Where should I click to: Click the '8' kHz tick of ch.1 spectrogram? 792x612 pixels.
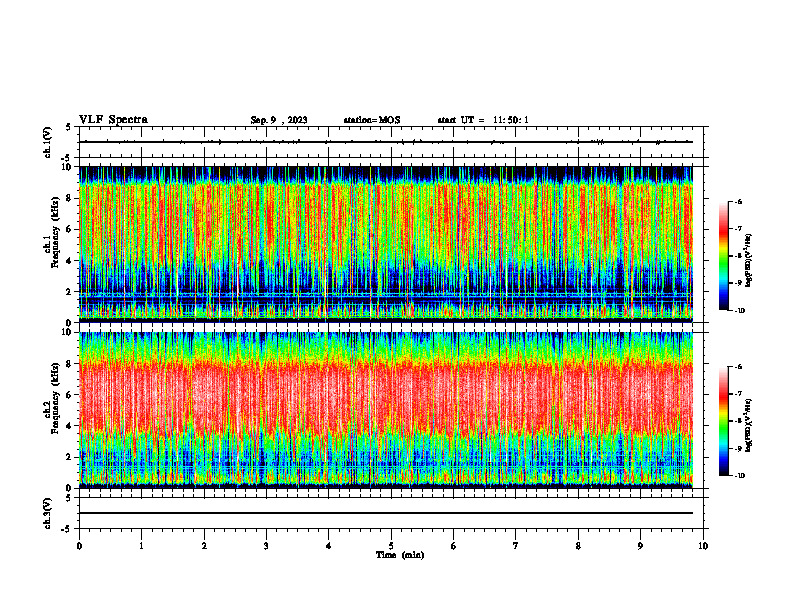tap(70, 198)
